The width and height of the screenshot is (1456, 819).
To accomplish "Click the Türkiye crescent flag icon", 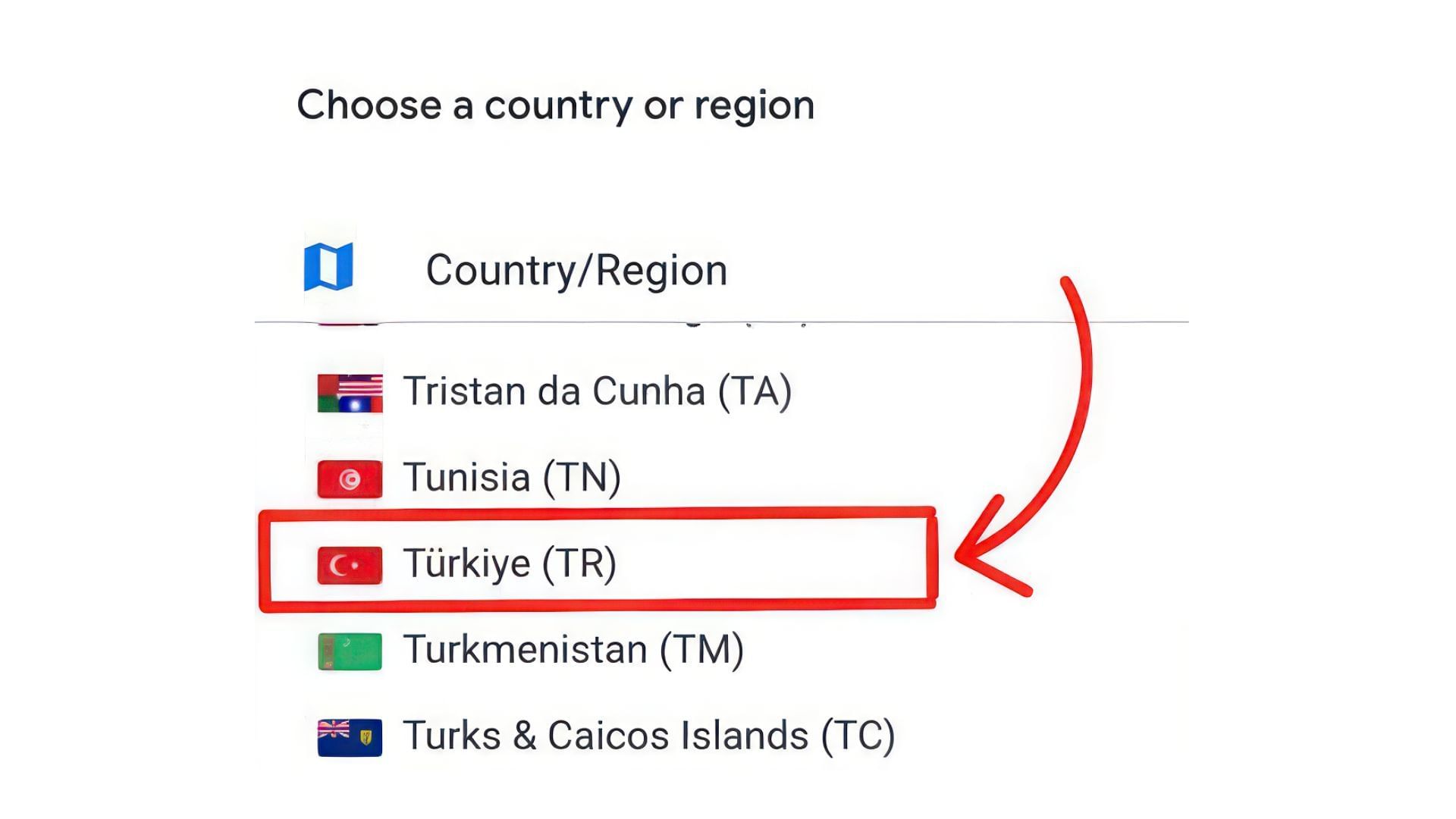I will [x=350, y=565].
